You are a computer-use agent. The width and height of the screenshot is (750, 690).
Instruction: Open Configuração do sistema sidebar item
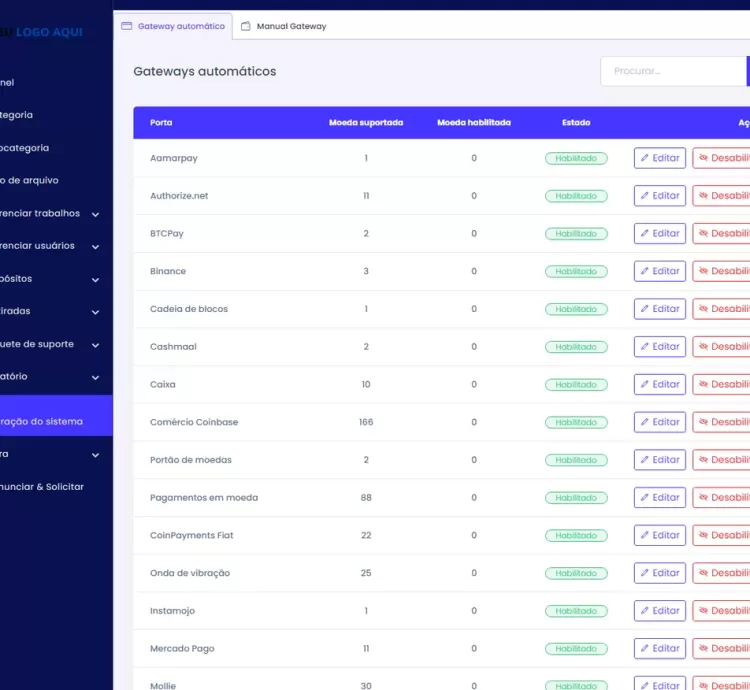point(50,421)
